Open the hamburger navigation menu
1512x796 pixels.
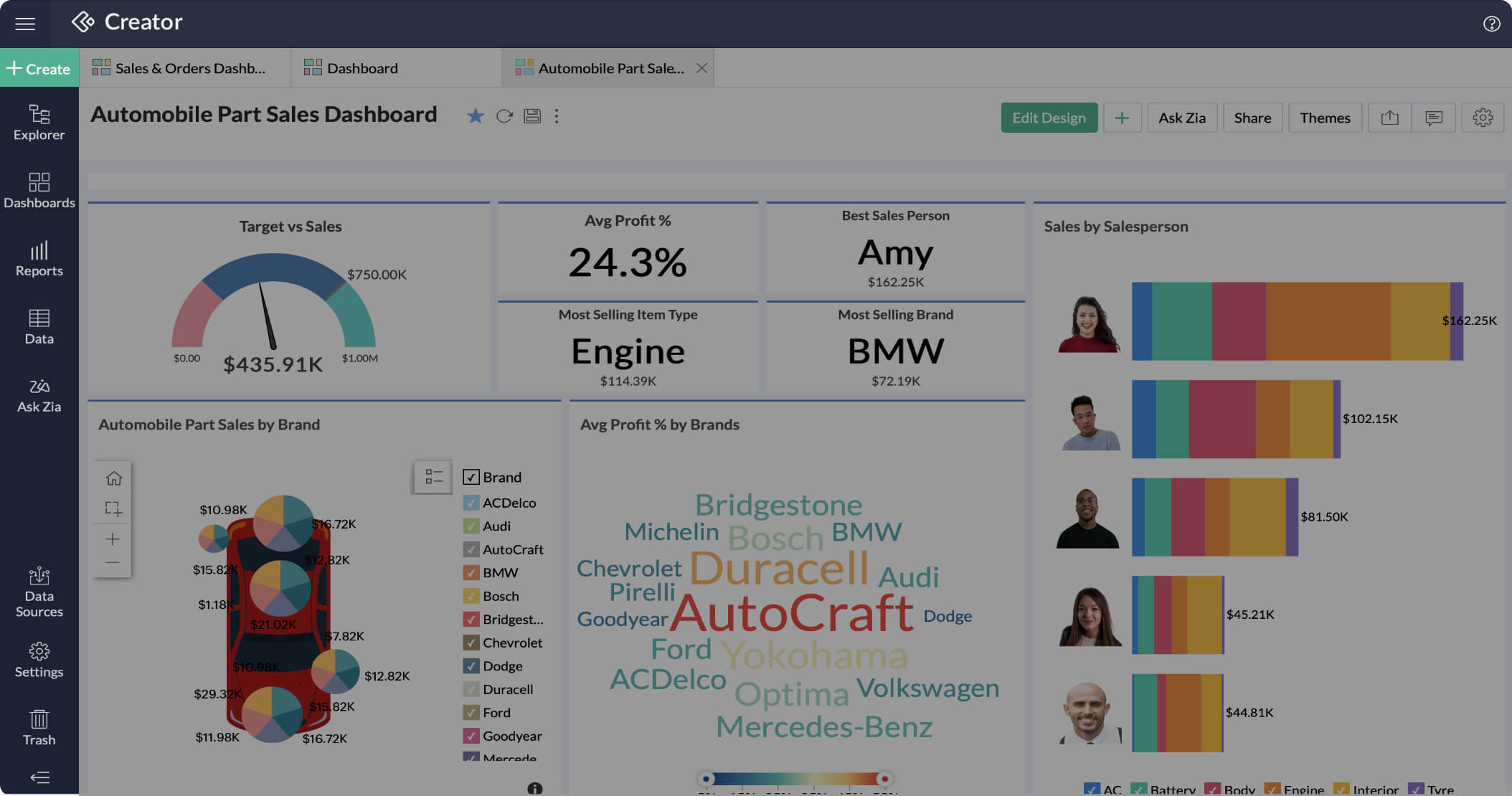[25, 24]
